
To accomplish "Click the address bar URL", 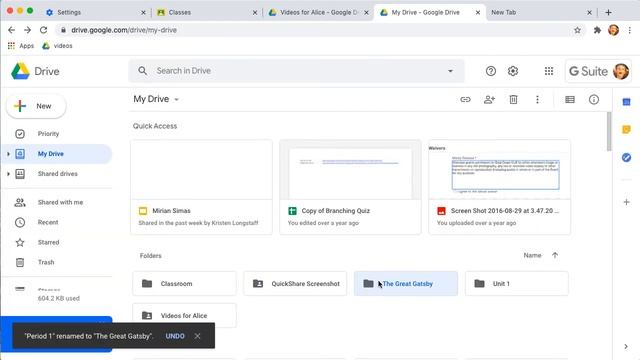I will pyautogui.click(x=124, y=30).
